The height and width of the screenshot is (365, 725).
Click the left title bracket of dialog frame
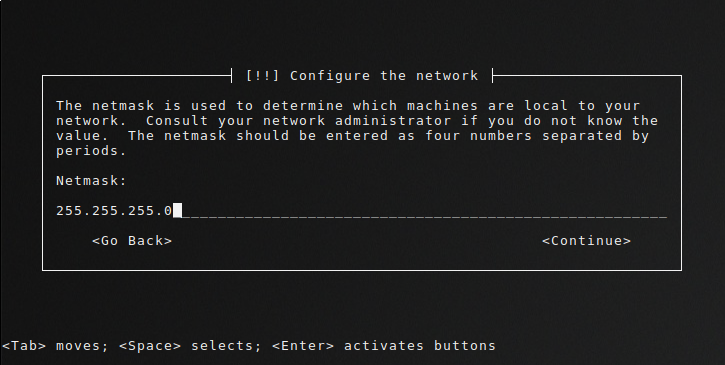point(231,75)
